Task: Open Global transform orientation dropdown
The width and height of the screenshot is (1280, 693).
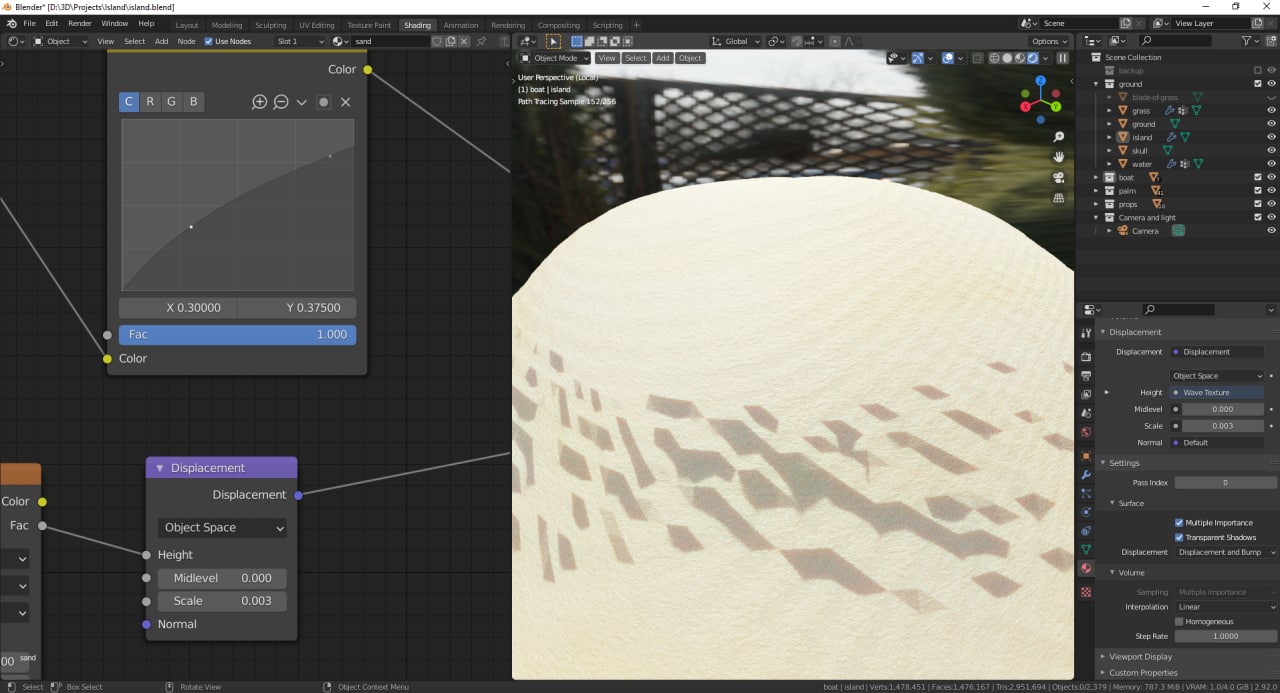Action: [x=736, y=41]
